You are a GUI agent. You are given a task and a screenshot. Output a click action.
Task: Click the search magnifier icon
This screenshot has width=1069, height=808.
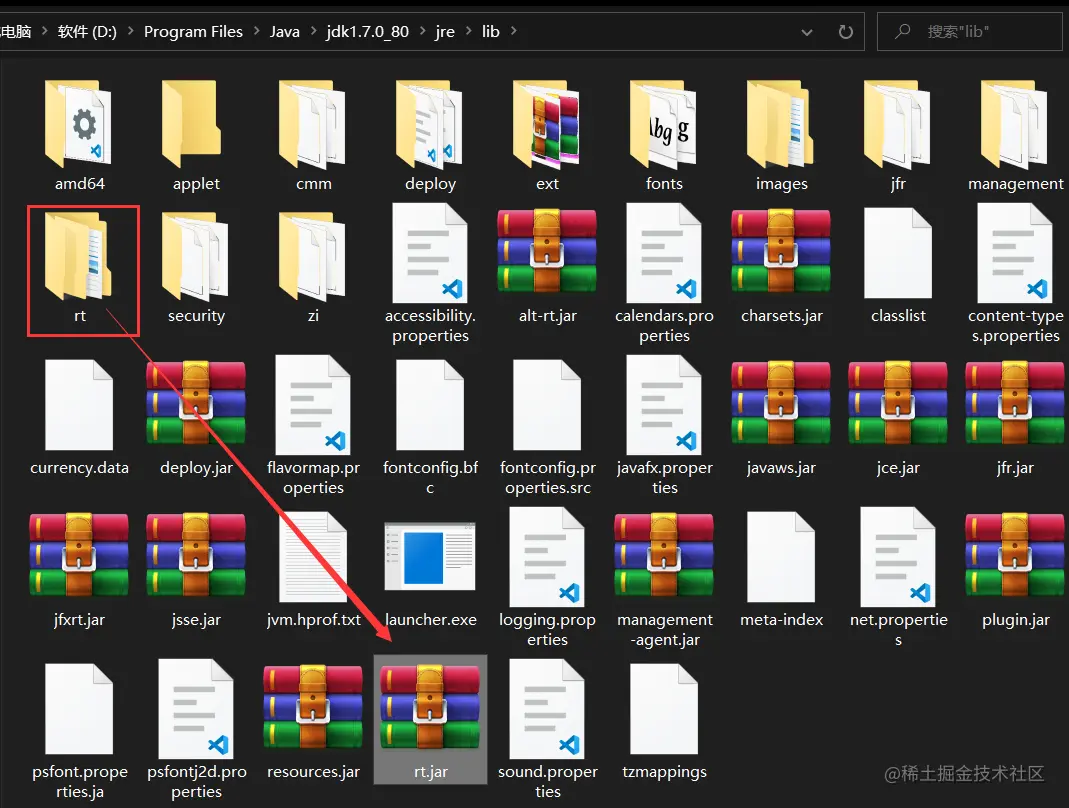pos(903,31)
